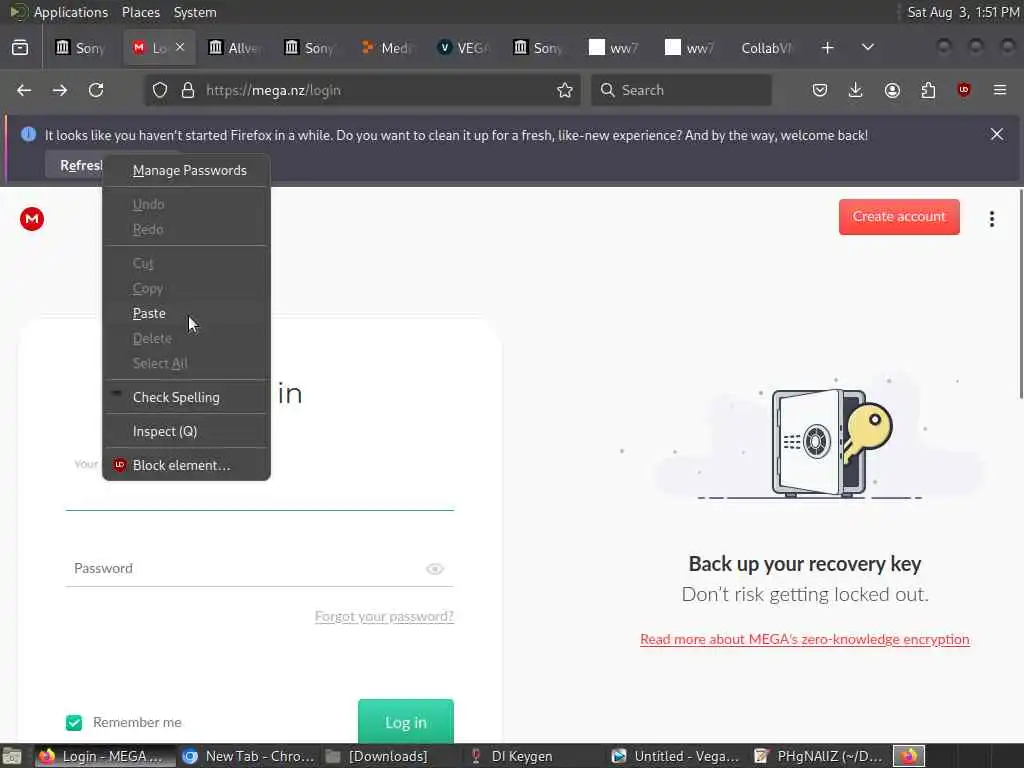Open the Forgot your password link
1024x768 pixels.
384,616
